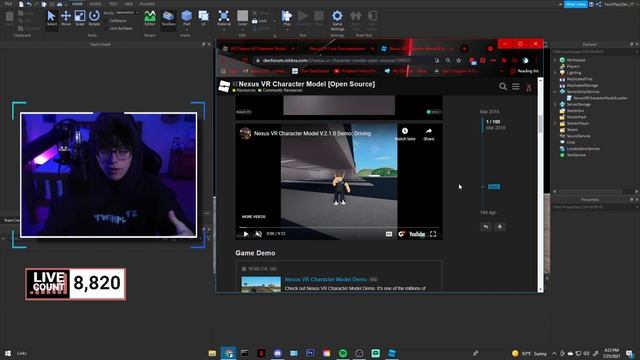Open the Part dropdown arrow

click(187, 29)
